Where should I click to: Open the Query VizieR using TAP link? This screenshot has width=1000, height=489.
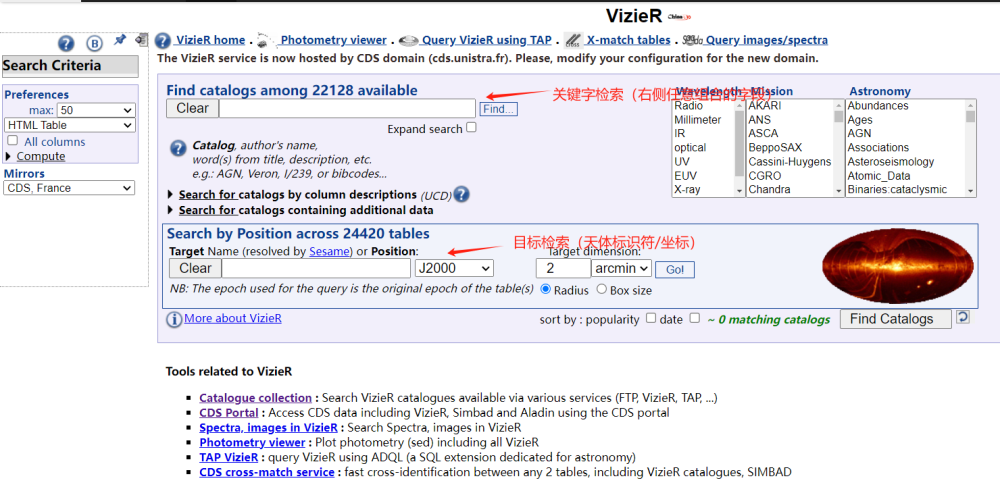pos(487,40)
